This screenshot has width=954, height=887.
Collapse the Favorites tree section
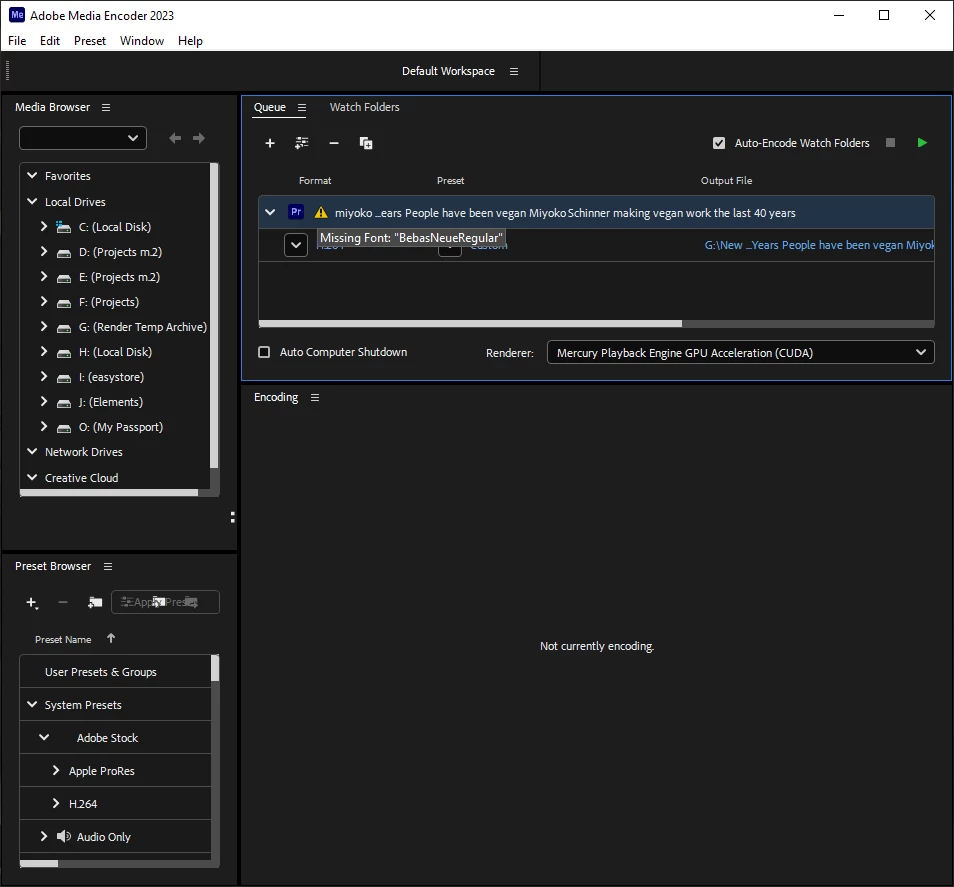pyautogui.click(x=32, y=175)
